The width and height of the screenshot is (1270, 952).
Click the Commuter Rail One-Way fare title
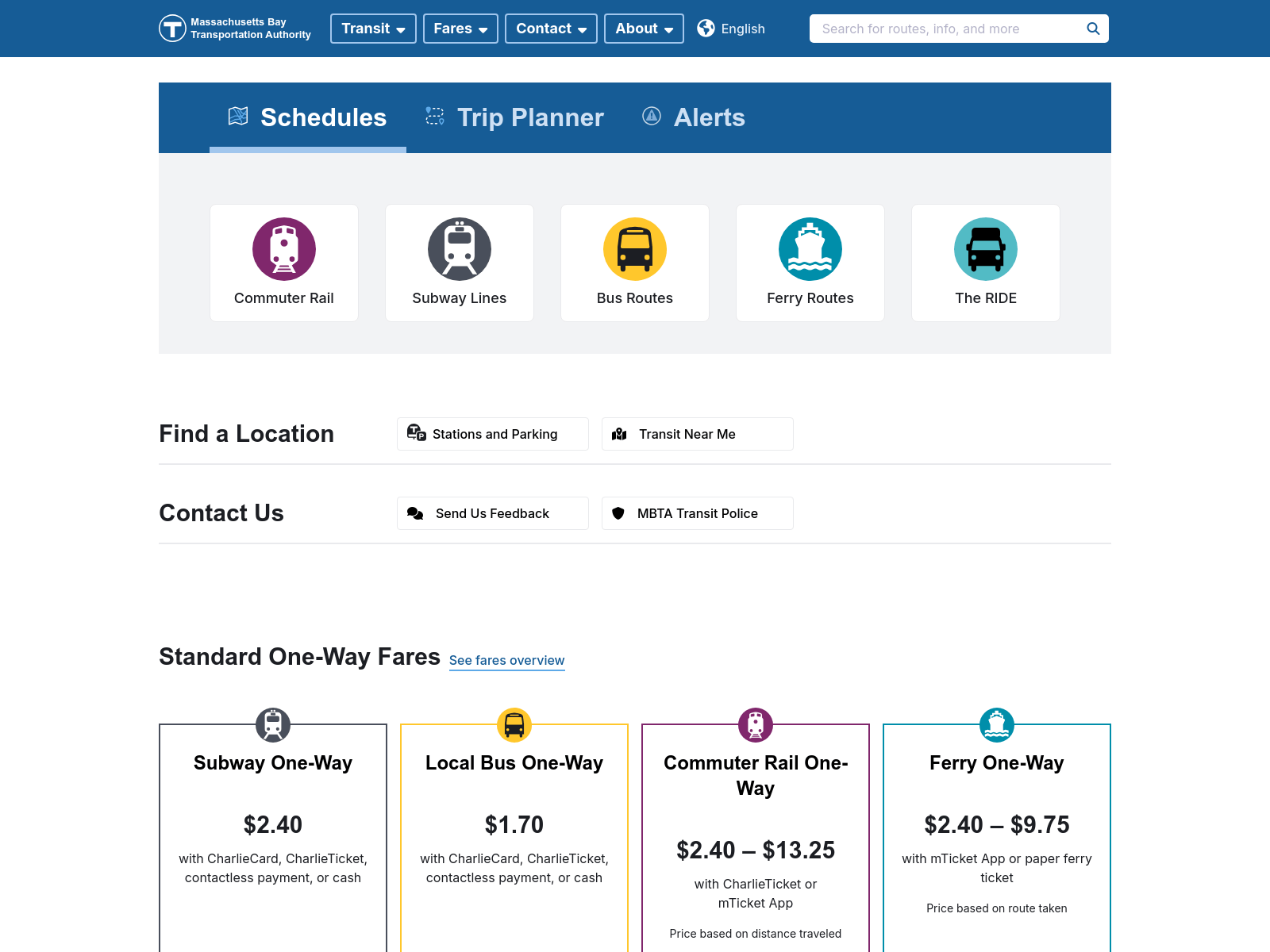[756, 776]
